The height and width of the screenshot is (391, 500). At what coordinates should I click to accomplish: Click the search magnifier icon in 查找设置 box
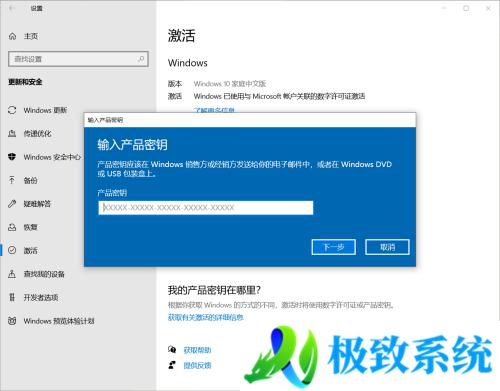141,59
